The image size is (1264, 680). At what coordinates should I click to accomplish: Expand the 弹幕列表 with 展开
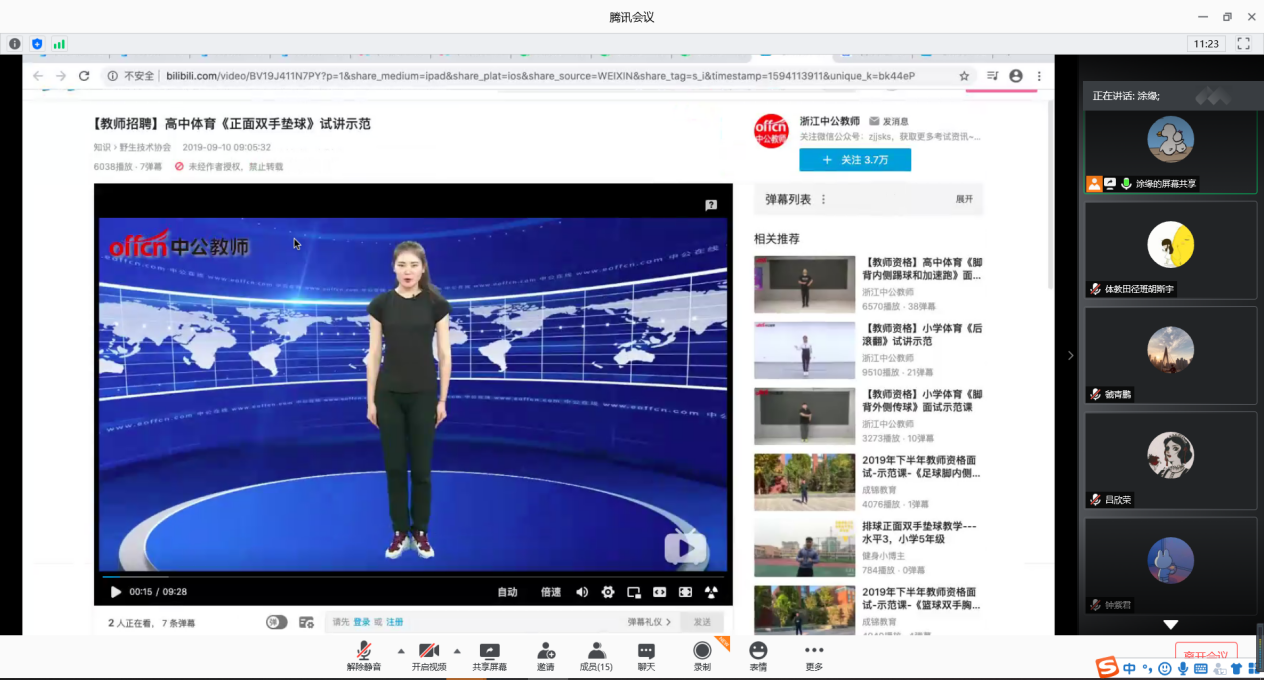(964, 199)
